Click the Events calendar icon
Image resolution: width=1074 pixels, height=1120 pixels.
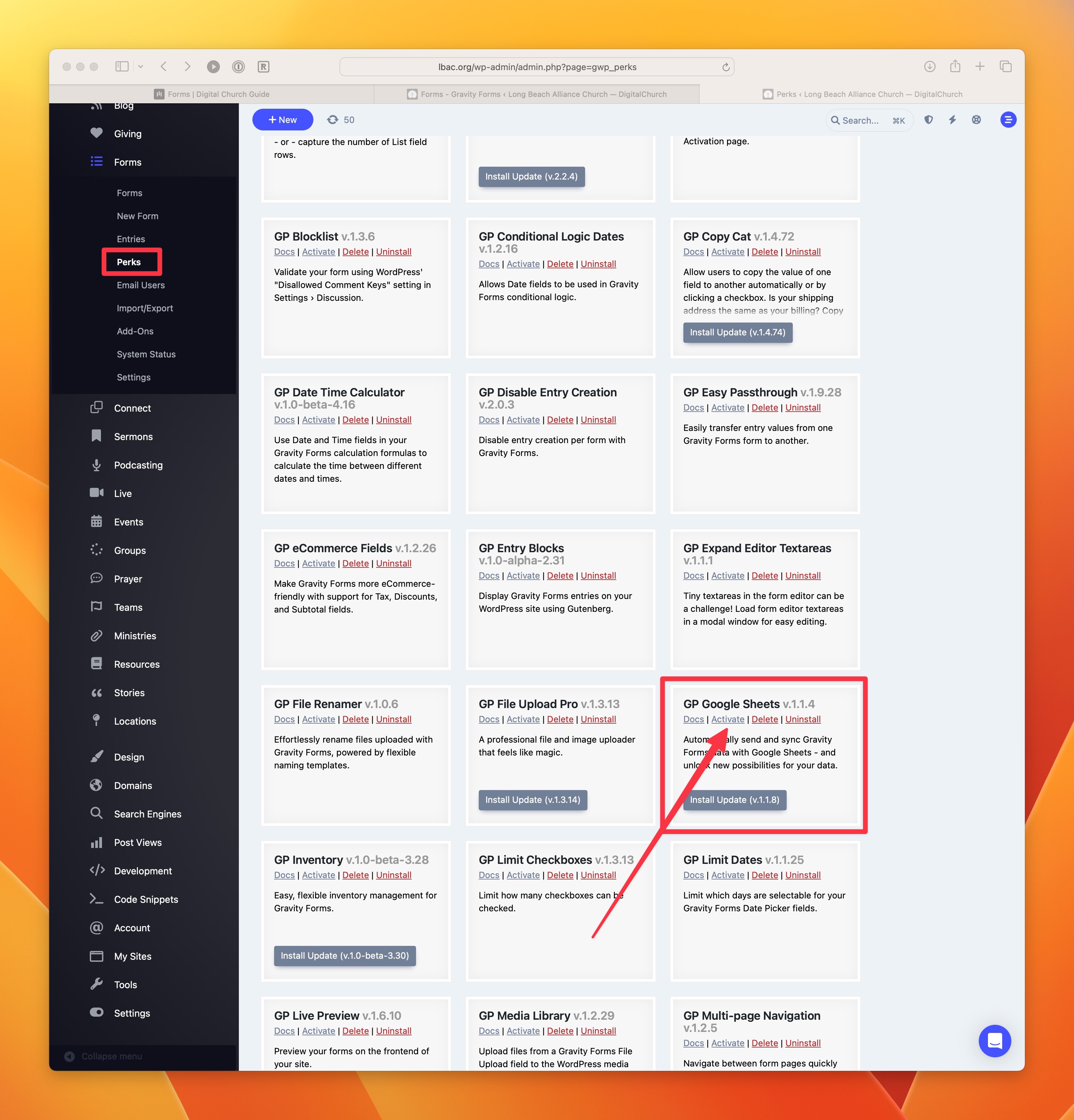point(97,522)
